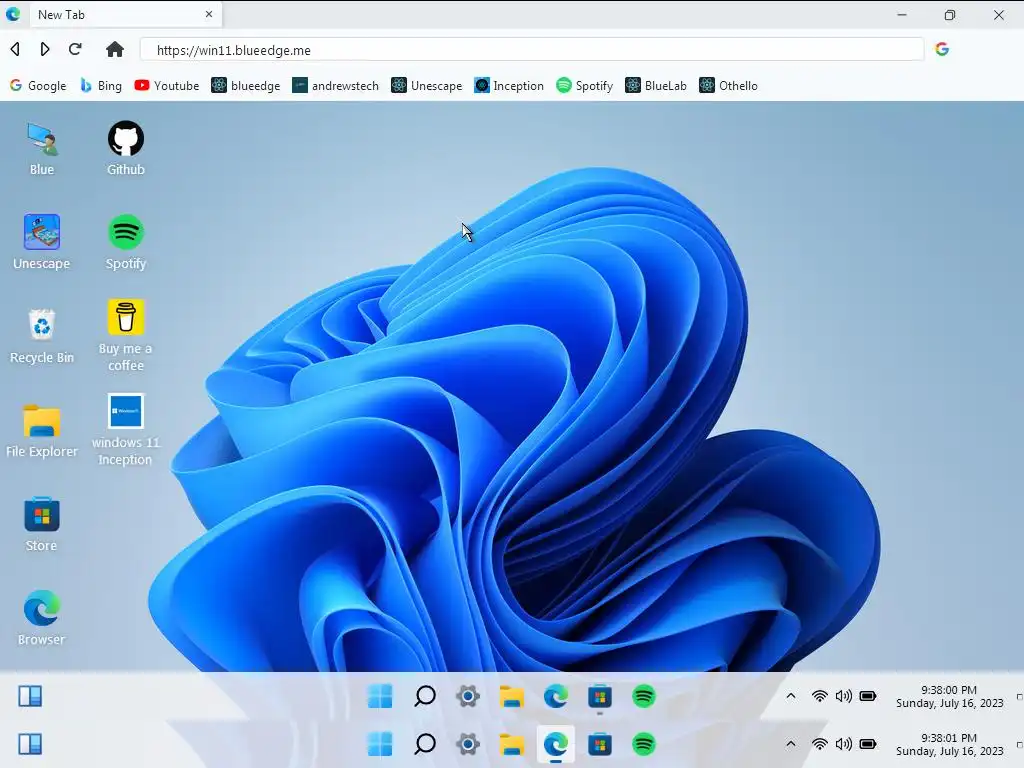Select the windows 11 Inception icon
The height and width of the screenshot is (768, 1024).
(x=125, y=430)
